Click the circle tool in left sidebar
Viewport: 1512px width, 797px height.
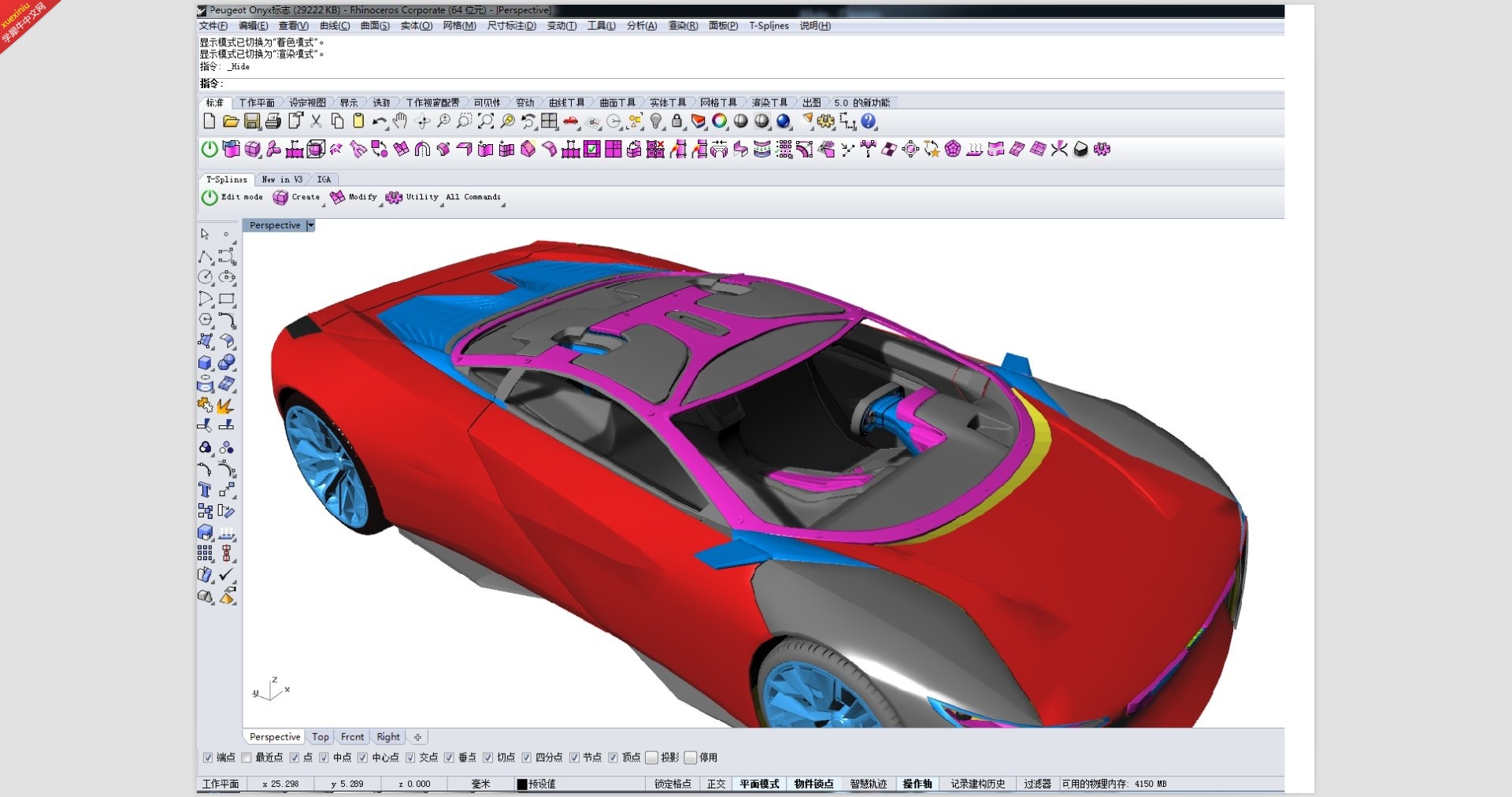[x=205, y=277]
